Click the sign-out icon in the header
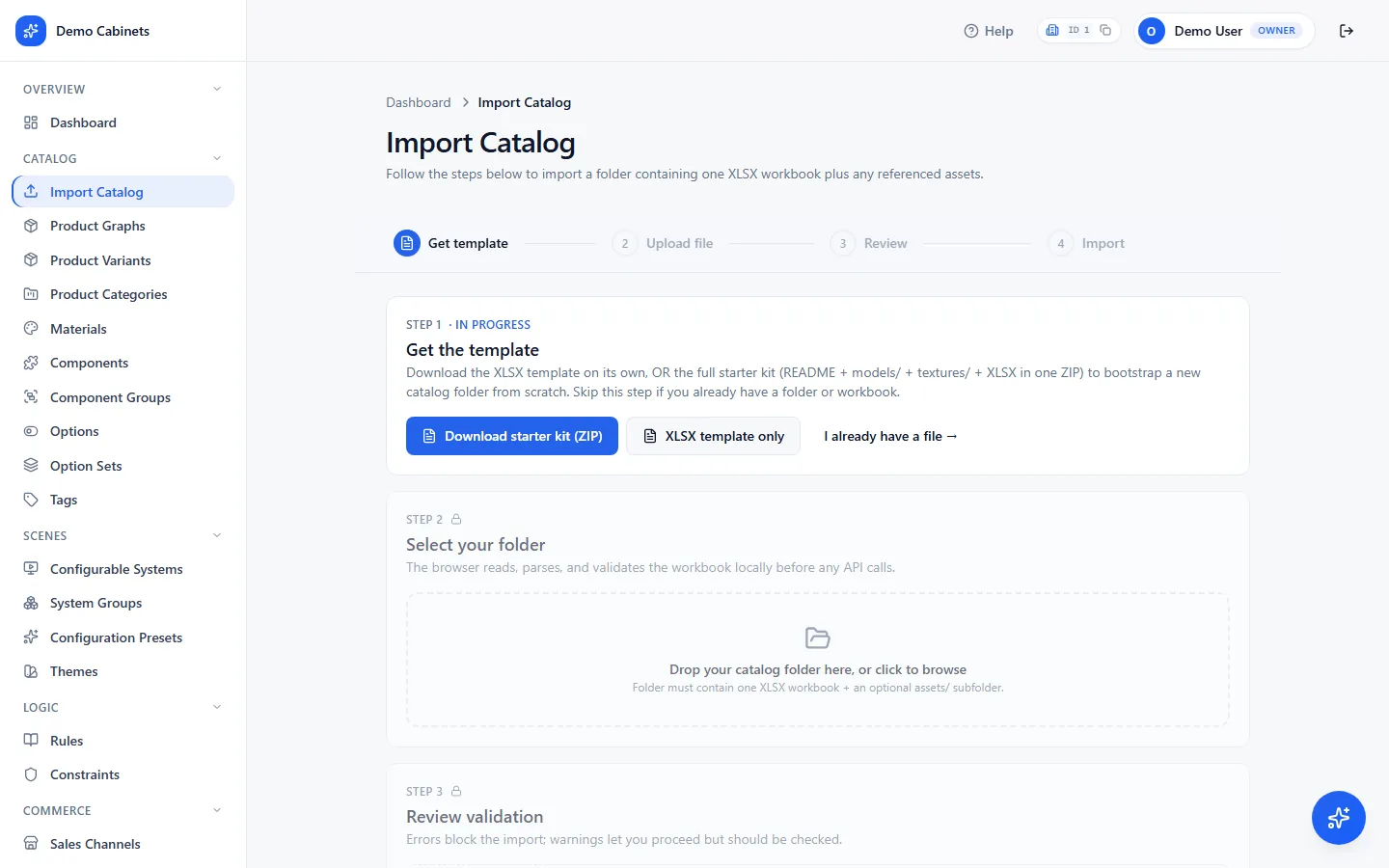The width and height of the screenshot is (1389, 868). [1347, 31]
